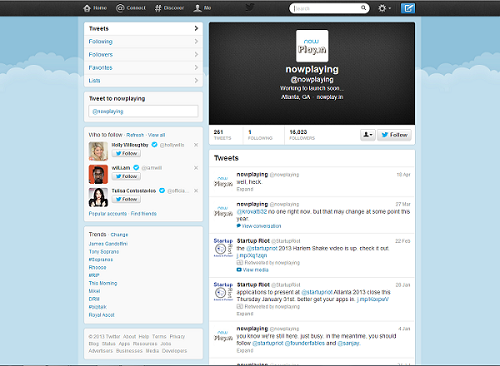500x366 pixels.
Task: View the 1 Following count
Action: (260, 135)
